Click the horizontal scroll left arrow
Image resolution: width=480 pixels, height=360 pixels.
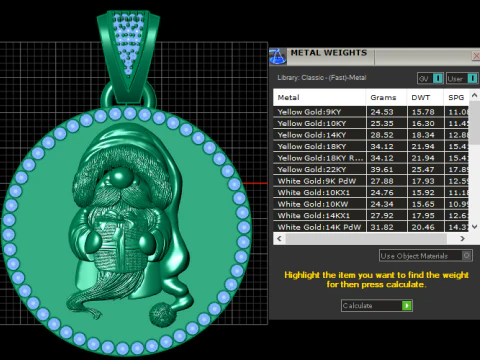click(x=279, y=239)
